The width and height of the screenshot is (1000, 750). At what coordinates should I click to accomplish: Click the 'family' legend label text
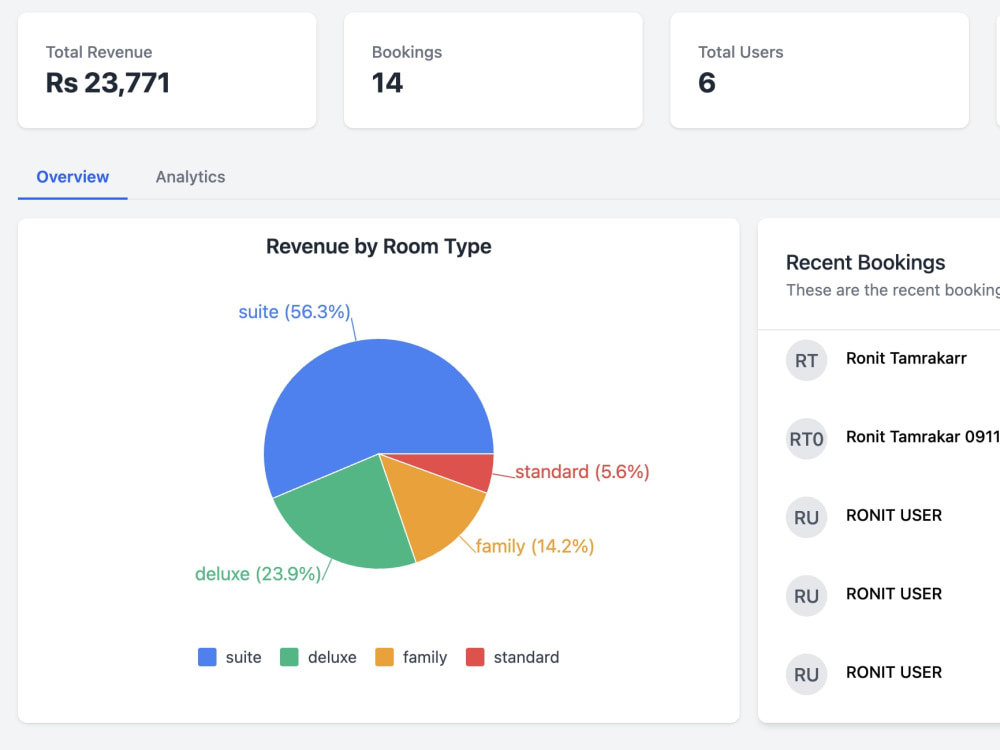425,657
